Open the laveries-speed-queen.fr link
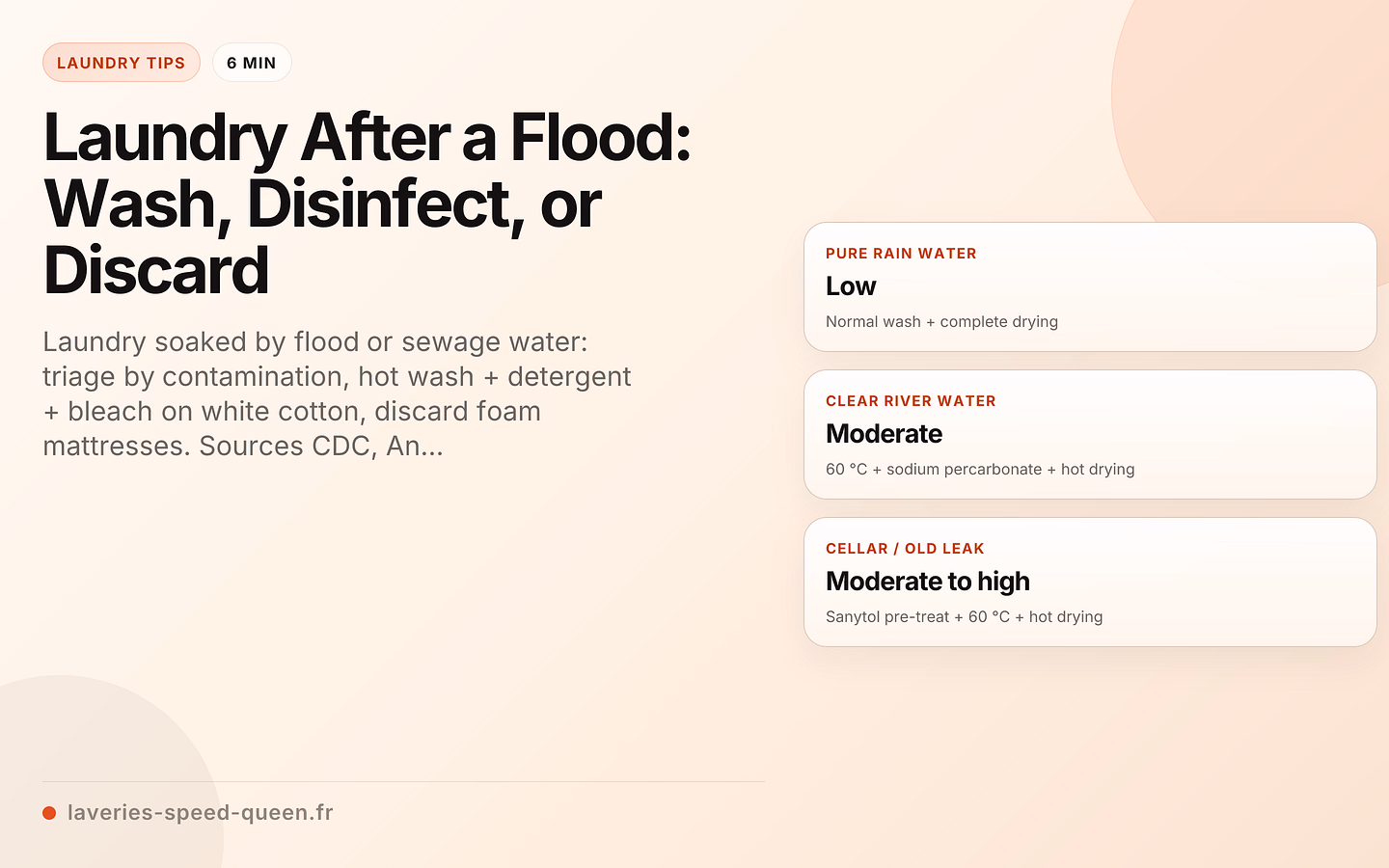This screenshot has width=1389, height=868. tap(201, 813)
